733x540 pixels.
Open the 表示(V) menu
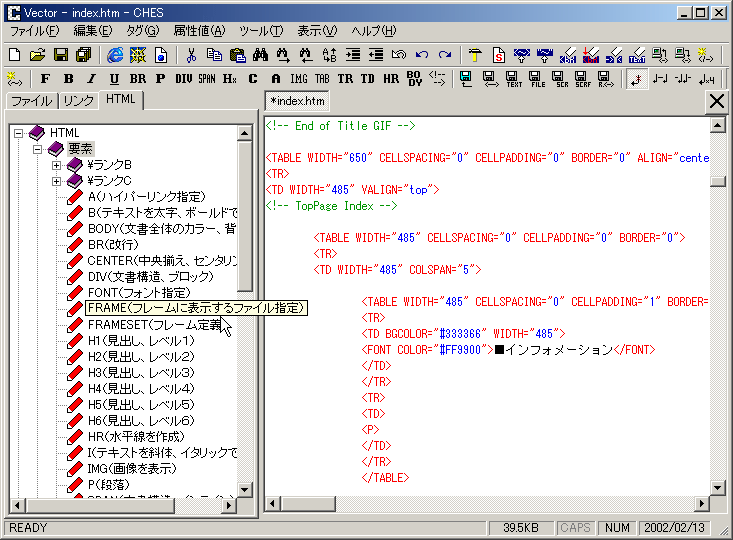click(317, 31)
